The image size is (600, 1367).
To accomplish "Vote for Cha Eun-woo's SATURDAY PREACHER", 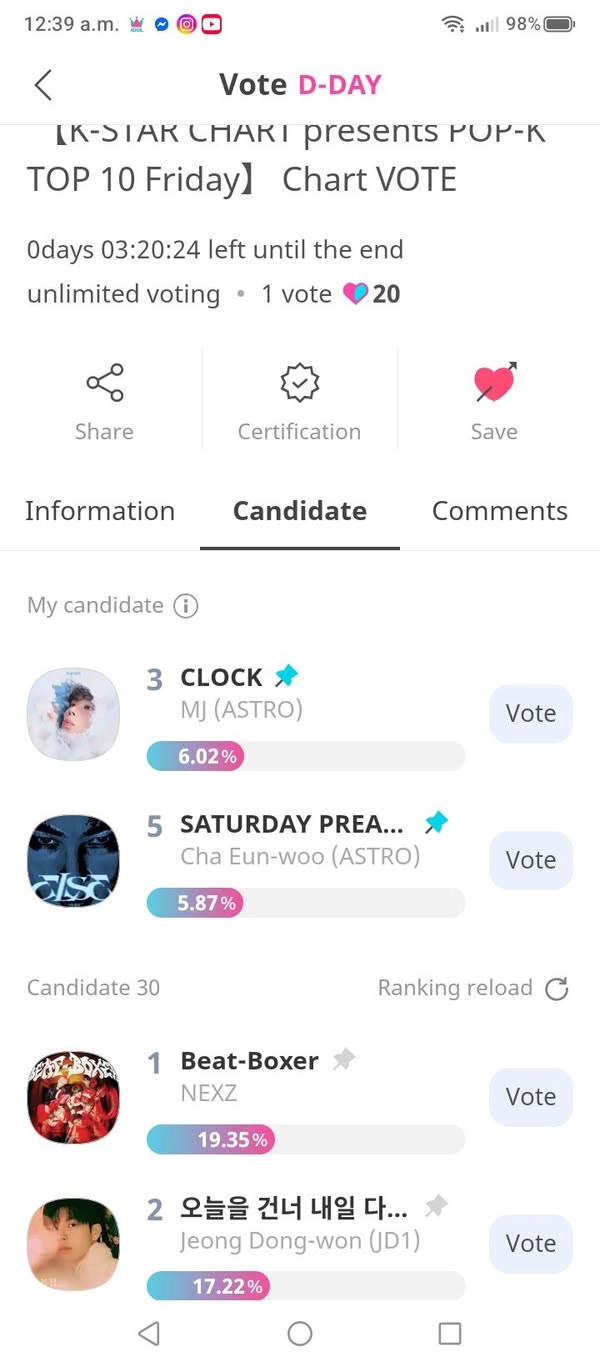I will [x=530, y=860].
